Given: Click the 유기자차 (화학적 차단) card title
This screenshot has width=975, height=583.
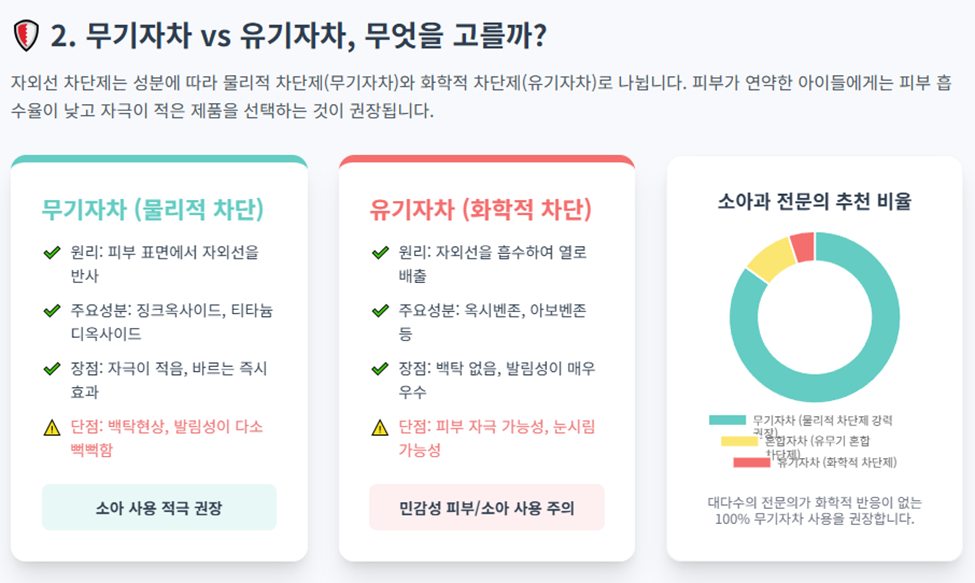Looking at the screenshot, I should (x=480, y=210).
